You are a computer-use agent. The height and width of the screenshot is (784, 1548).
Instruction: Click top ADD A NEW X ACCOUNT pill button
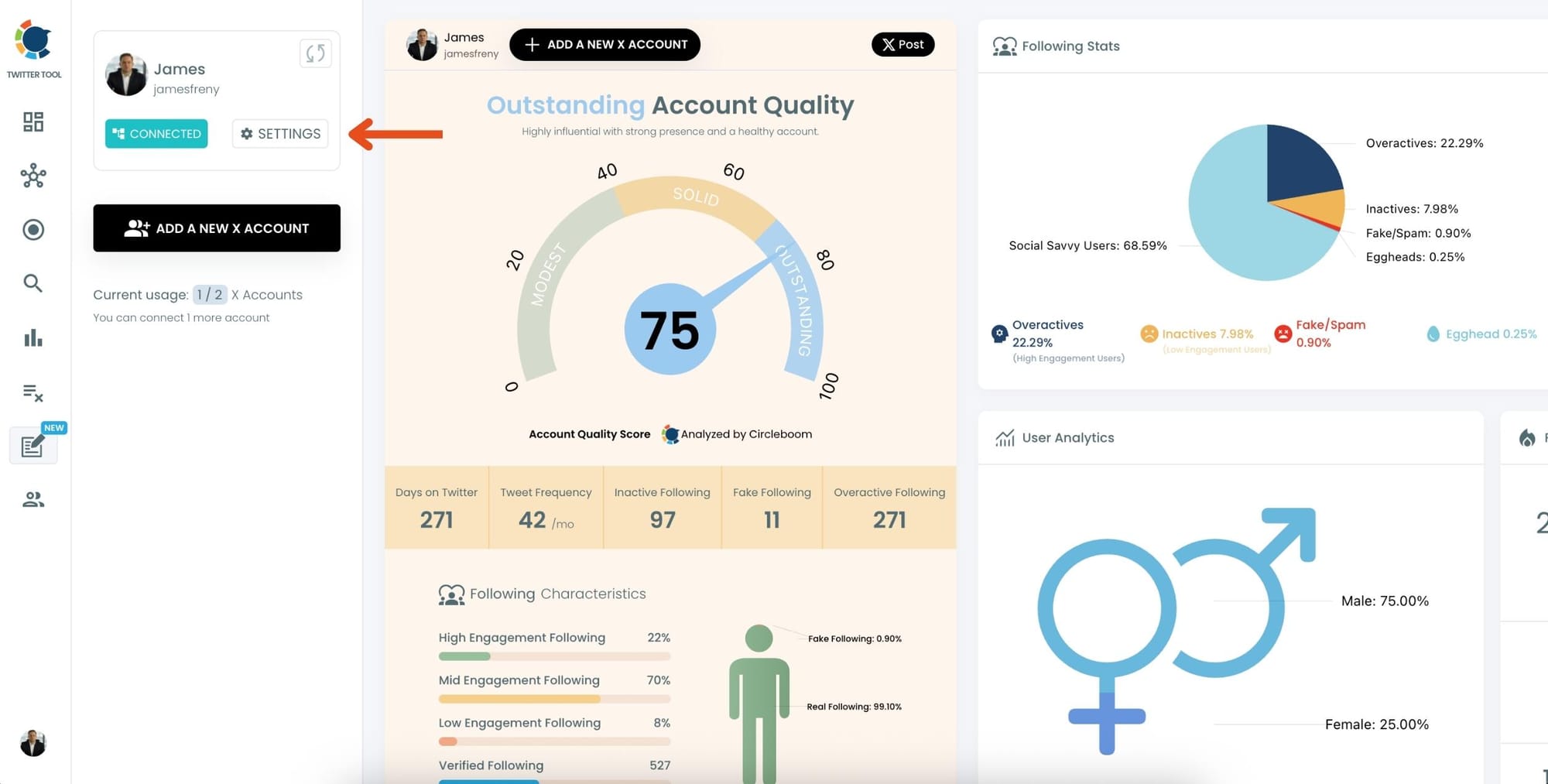[604, 45]
